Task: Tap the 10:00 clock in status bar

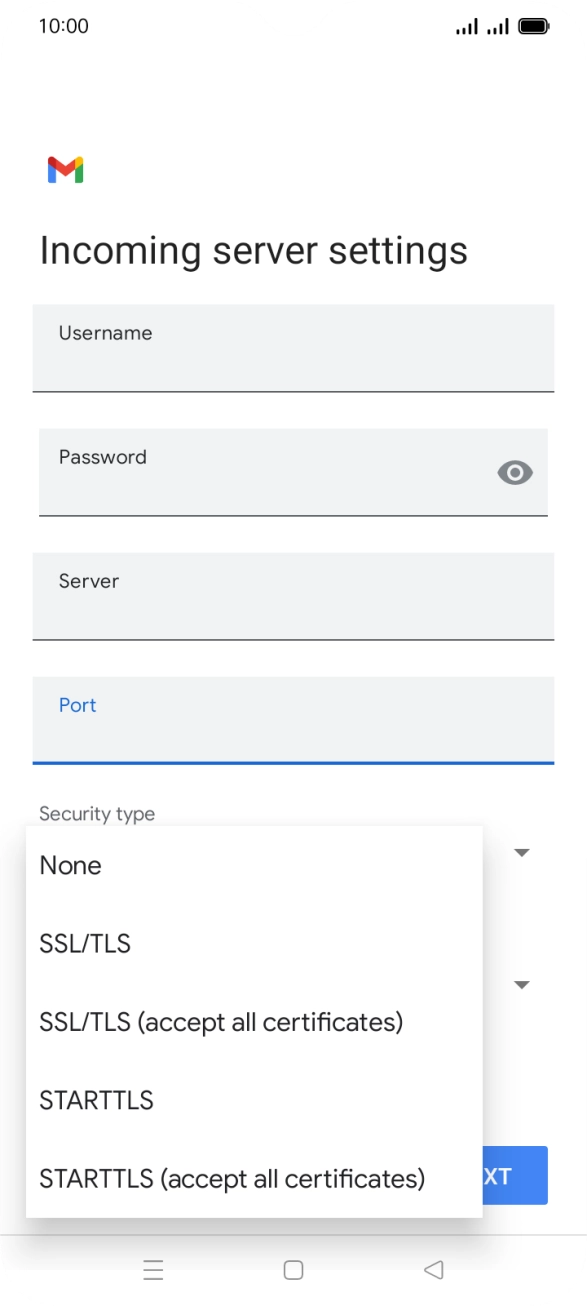Action: [64, 27]
